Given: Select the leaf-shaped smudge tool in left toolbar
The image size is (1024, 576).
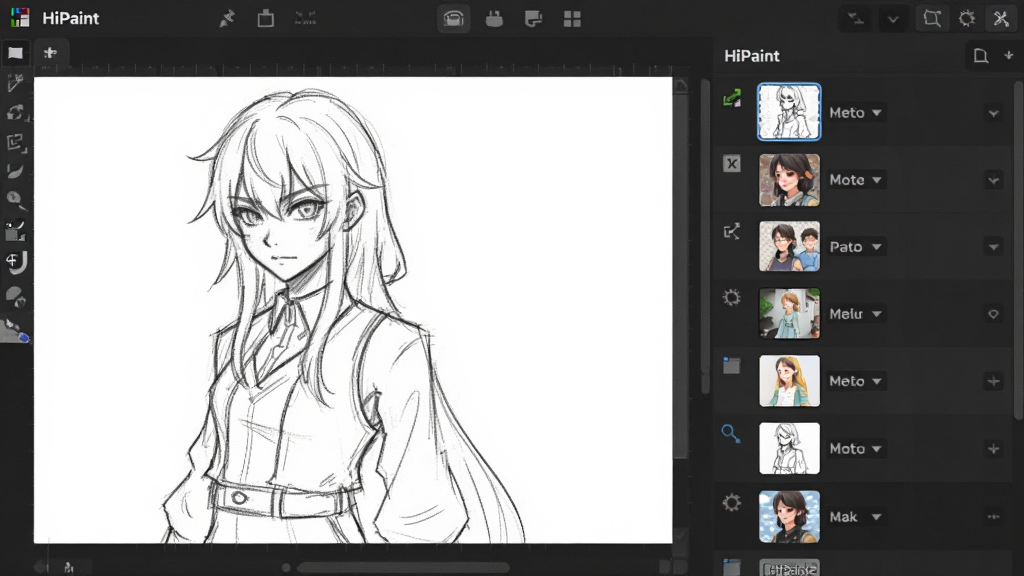Looking at the screenshot, I should pos(15,171).
